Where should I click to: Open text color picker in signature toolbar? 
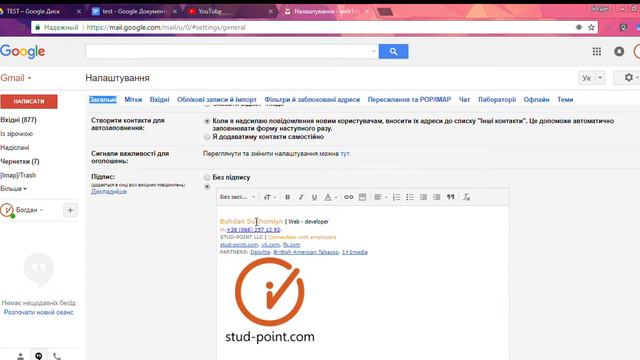(x=330, y=197)
